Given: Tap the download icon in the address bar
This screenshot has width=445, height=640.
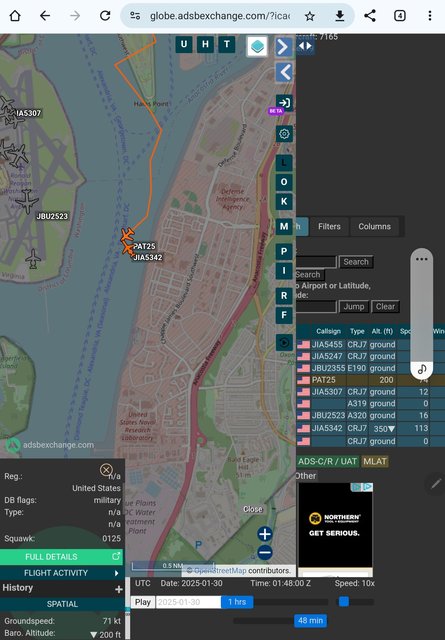Looking at the screenshot, I should (340, 16).
